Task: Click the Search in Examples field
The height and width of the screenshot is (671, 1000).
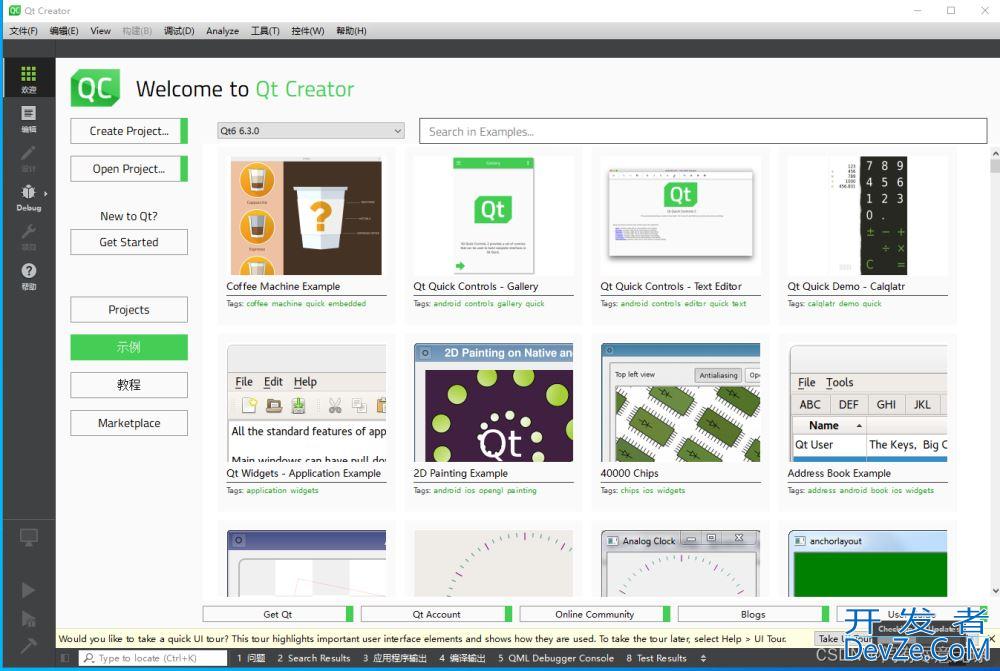Action: [x=703, y=131]
